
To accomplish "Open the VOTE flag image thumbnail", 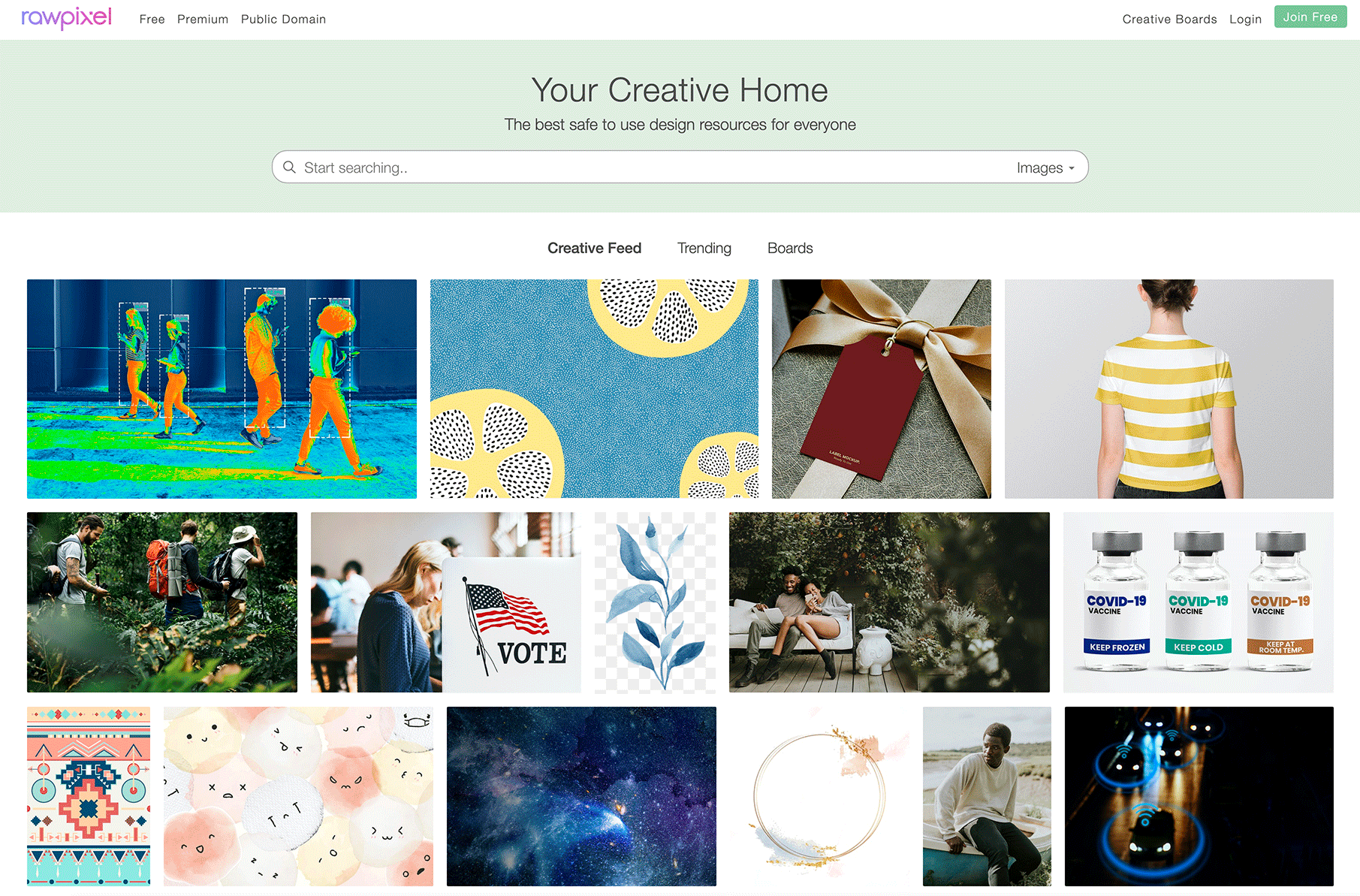I will coord(445,602).
